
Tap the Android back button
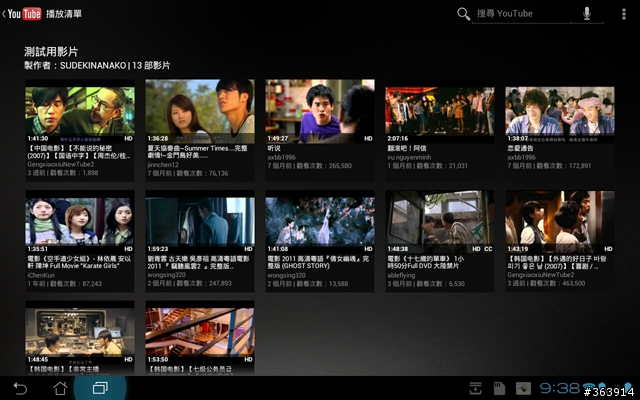(x=20, y=388)
